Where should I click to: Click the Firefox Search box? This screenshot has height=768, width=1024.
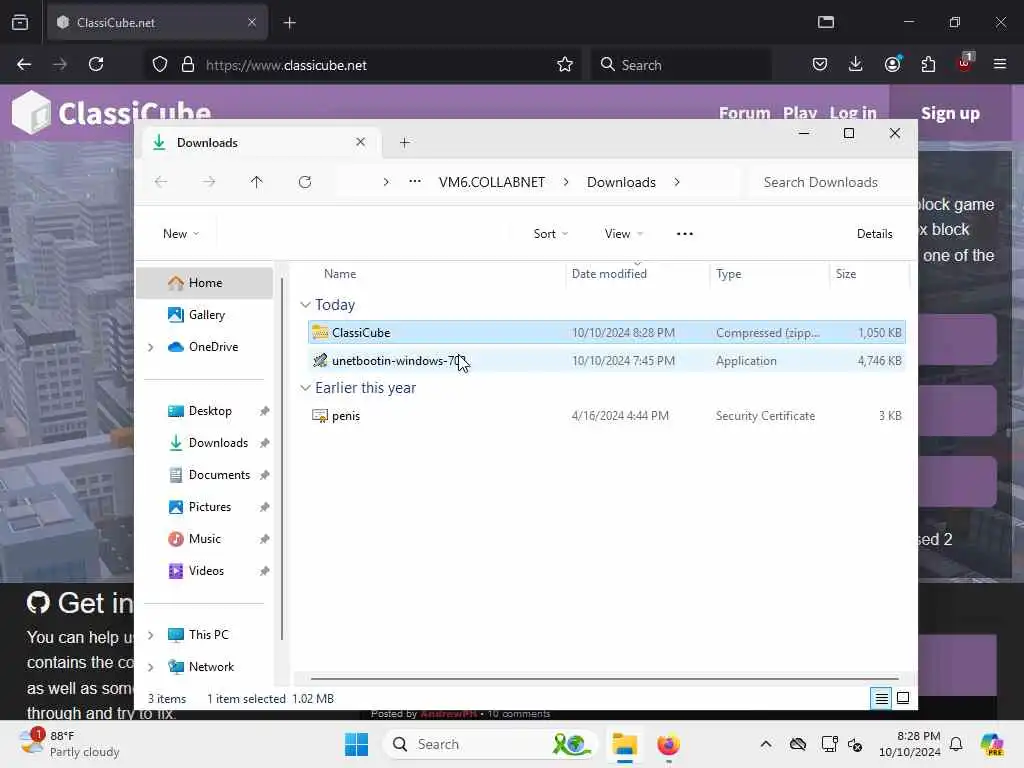pos(681,65)
